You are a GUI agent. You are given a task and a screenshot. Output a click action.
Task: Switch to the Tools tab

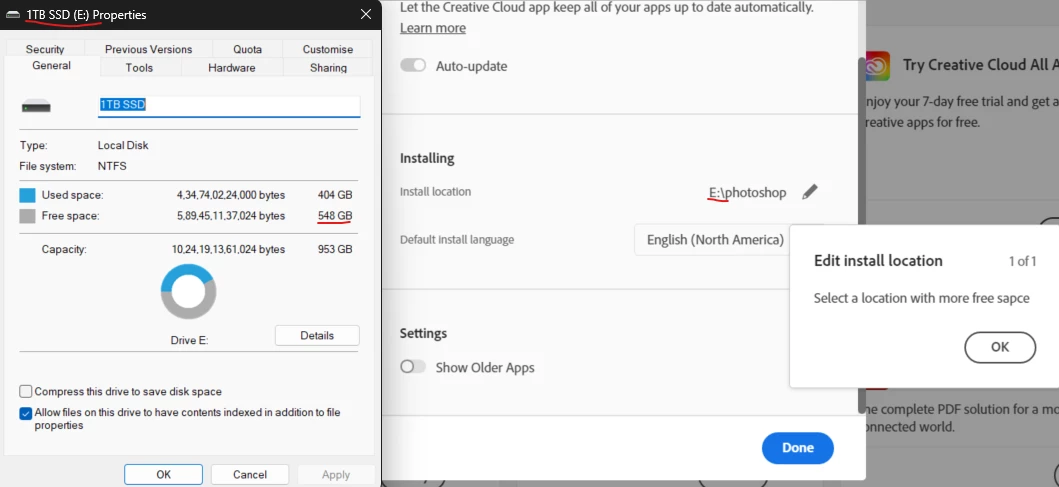click(139, 68)
